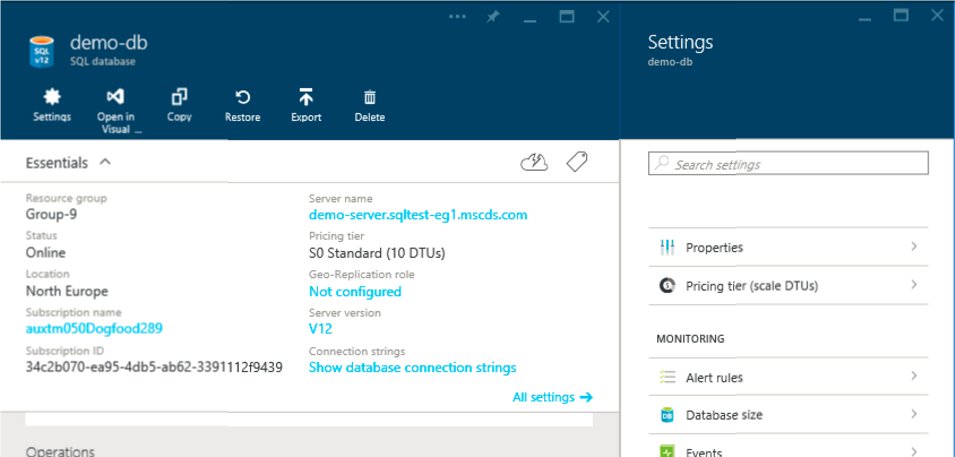The height and width of the screenshot is (457, 955).
Task: Click the MONITORING section header
Action: tap(690, 339)
